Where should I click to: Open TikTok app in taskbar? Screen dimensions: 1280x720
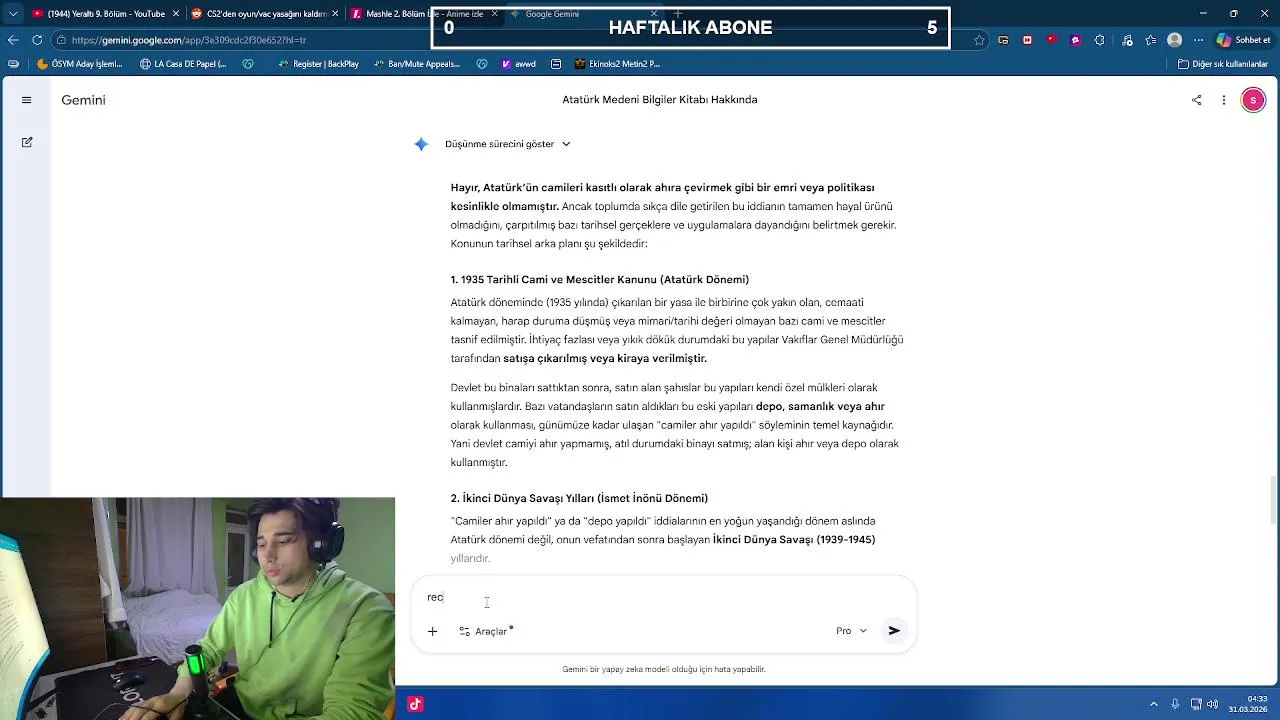(x=415, y=704)
